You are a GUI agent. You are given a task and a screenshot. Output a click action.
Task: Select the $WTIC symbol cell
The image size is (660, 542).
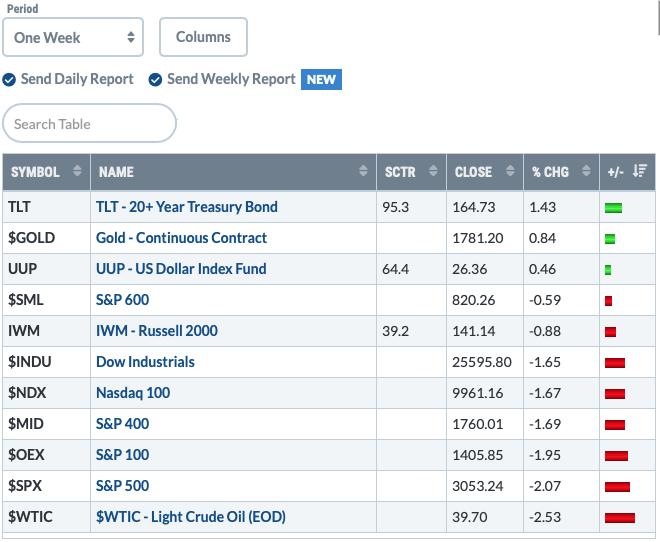(x=46, y=517)
